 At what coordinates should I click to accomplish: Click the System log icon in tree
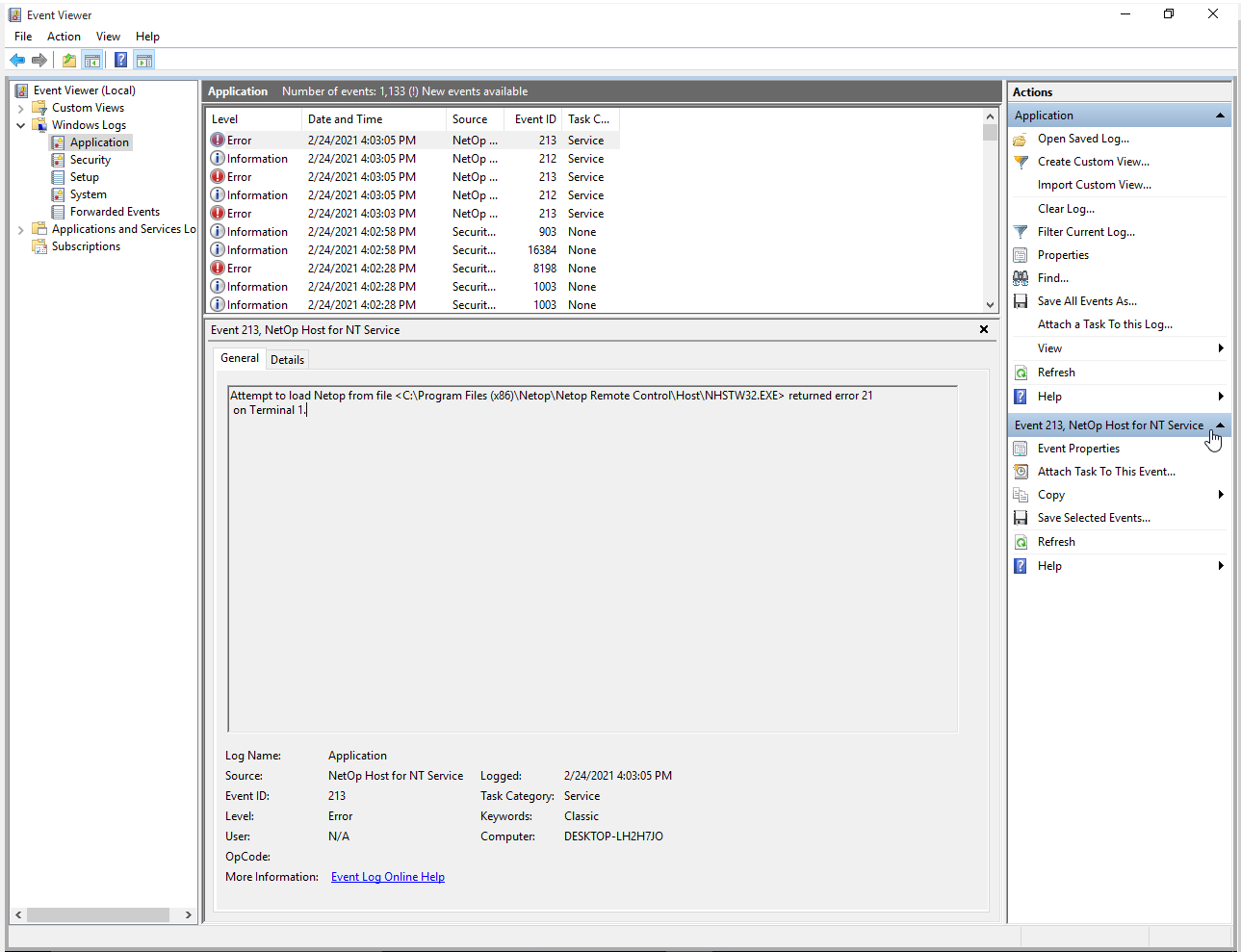[59, 194]
